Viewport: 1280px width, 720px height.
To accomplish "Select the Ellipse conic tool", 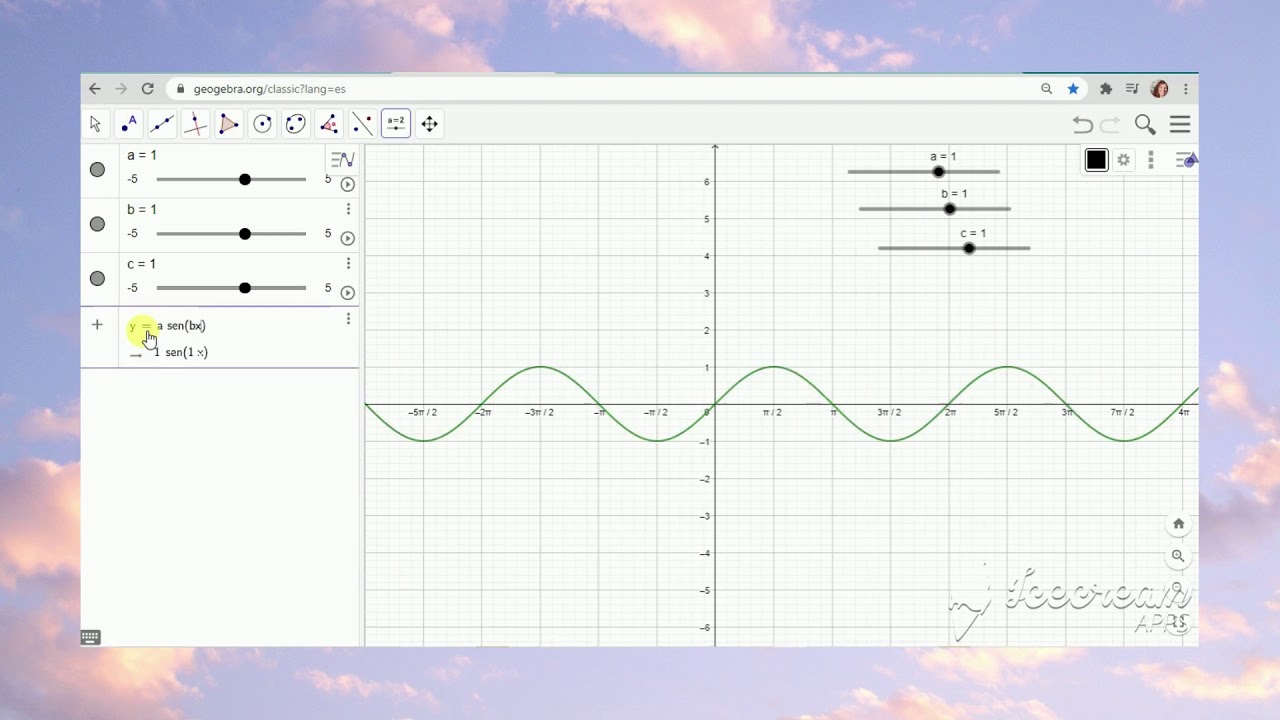I will (x=296, y=124).
